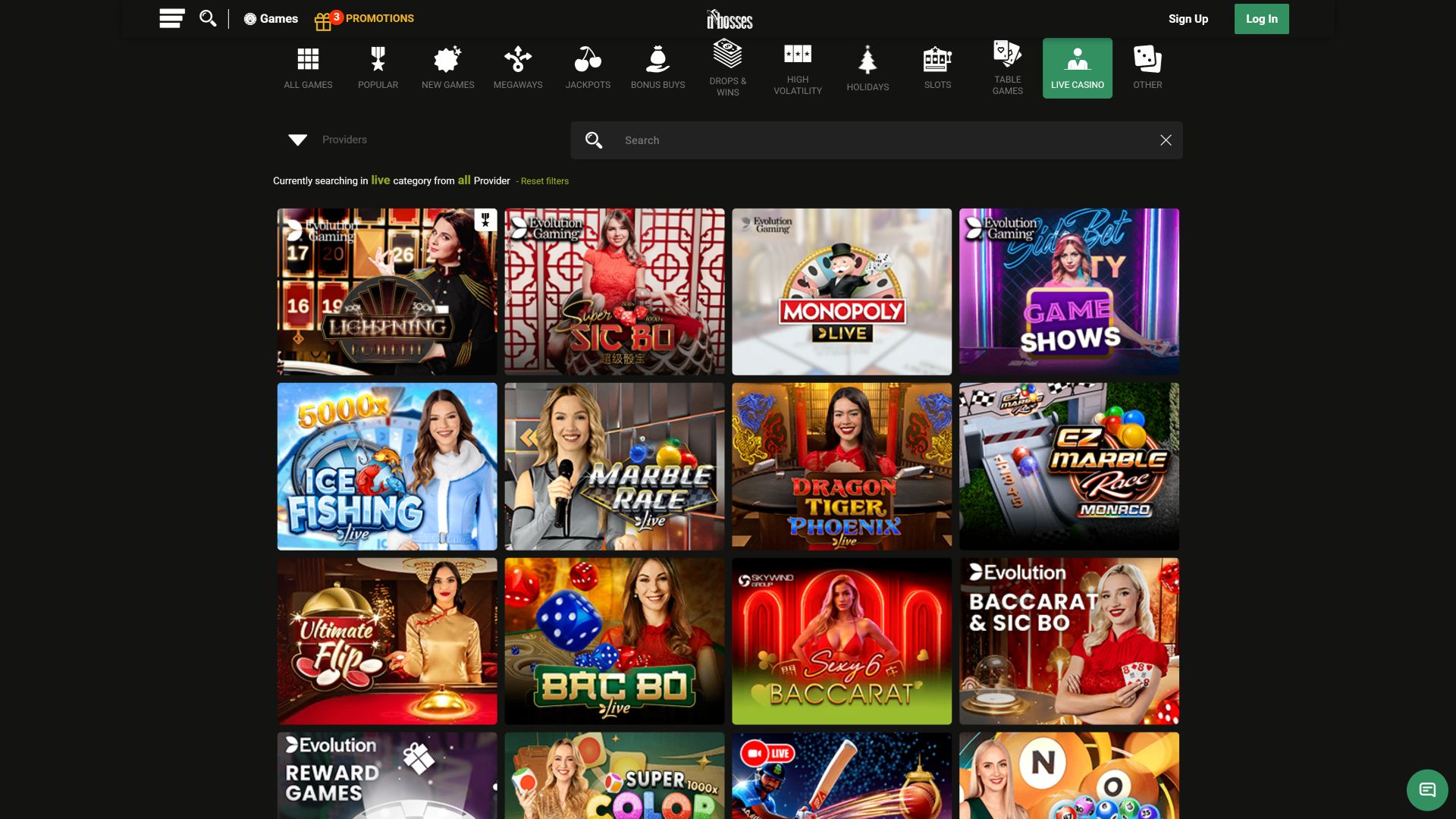
Task: Click the Reset filters link
Action: 544,181
